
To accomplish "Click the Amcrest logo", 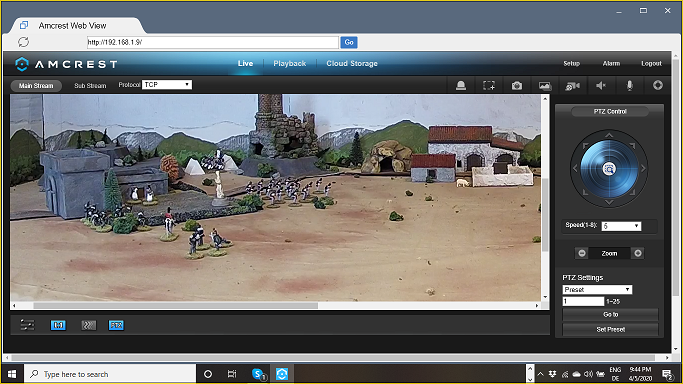I will click(66, 64).
